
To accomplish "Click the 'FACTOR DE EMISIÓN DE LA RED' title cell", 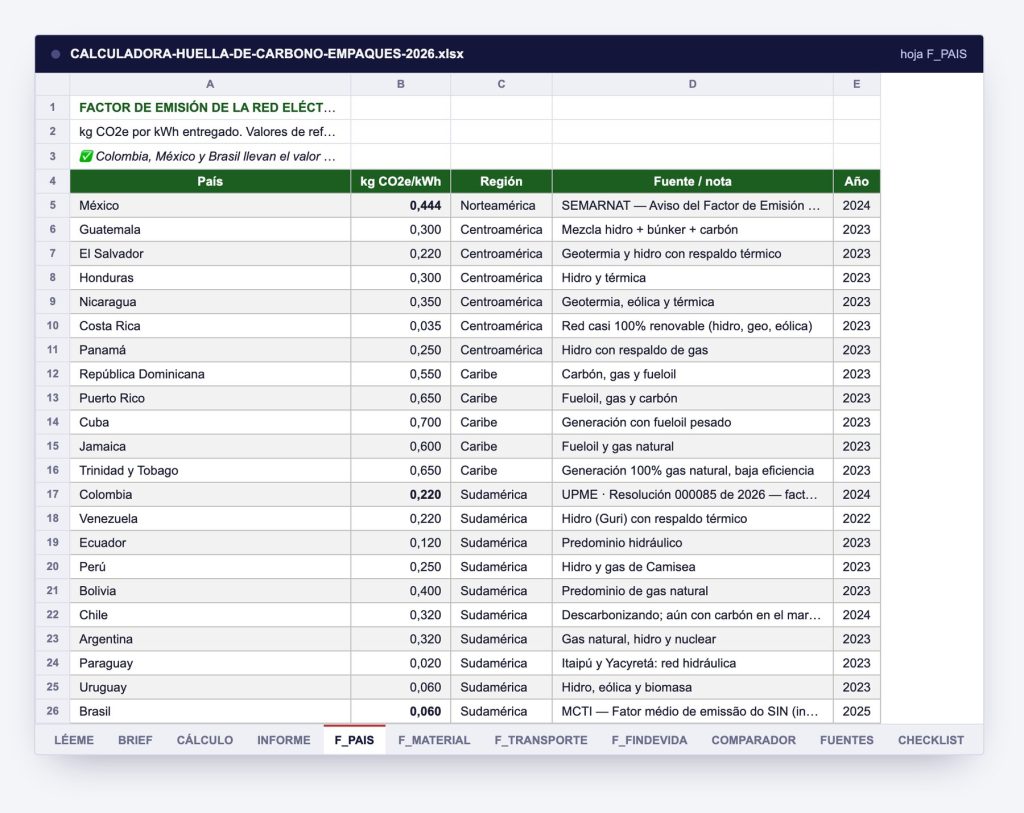I will (210, 107).
